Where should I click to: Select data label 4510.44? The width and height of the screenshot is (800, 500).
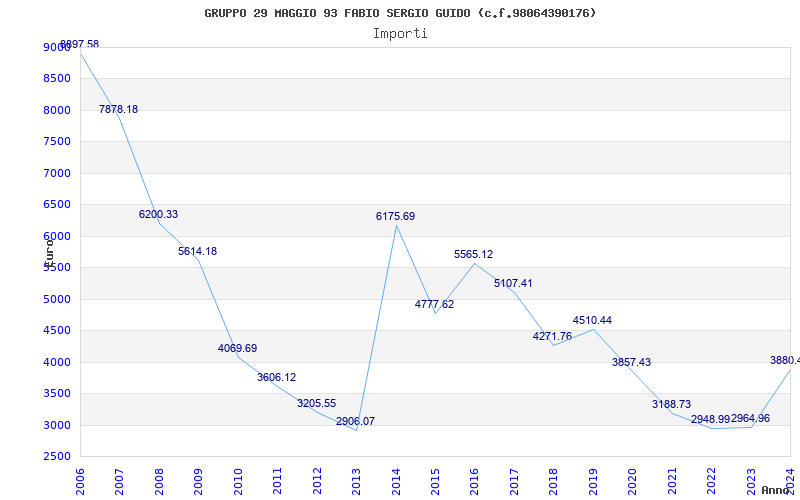point(592,320)
